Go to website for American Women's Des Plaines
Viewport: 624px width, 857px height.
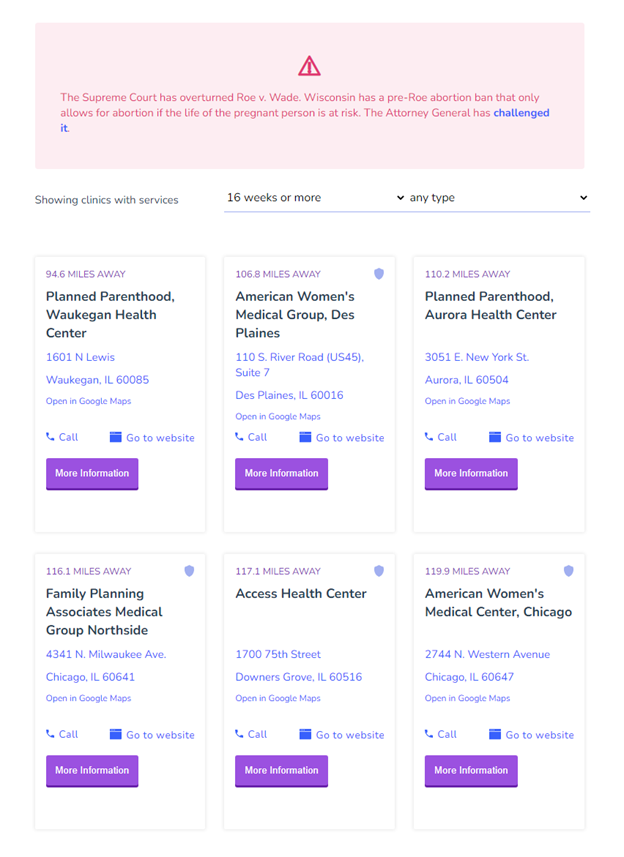point(342,438)
